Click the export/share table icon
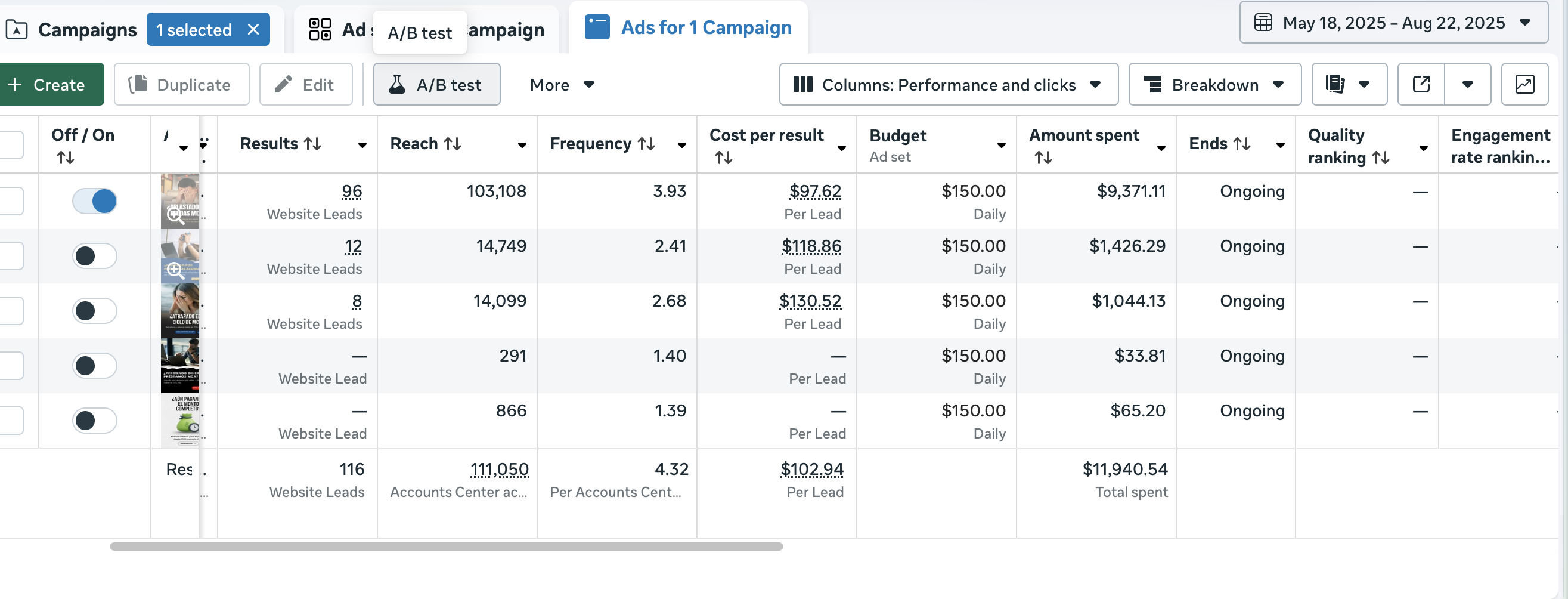This screenshot has height=599, width=1568. pyautogui.click(x=1421, y=84)
